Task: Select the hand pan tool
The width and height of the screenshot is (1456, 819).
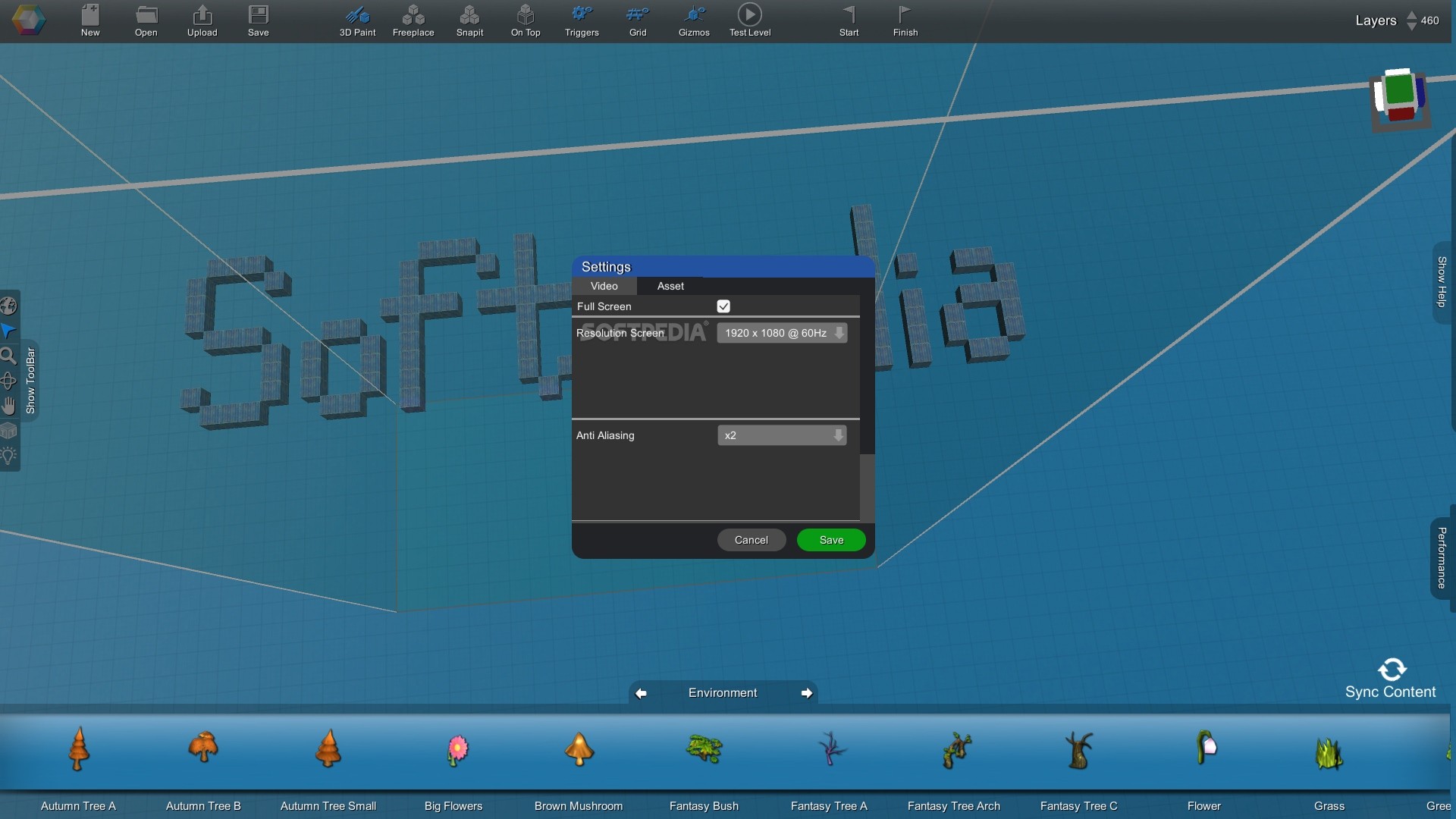Action: pos(8,406)
